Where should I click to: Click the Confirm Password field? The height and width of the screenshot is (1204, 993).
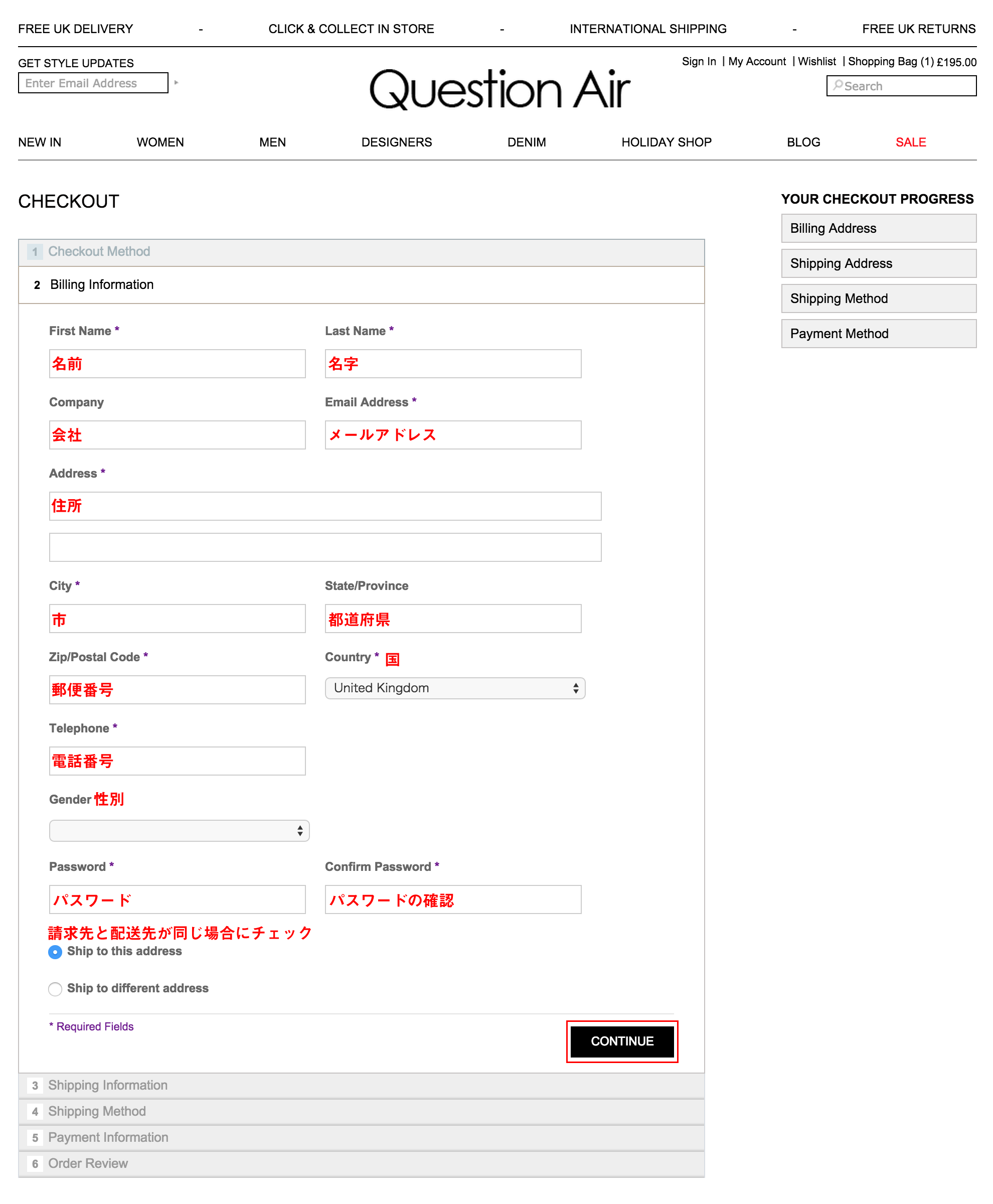click(453, 899)
